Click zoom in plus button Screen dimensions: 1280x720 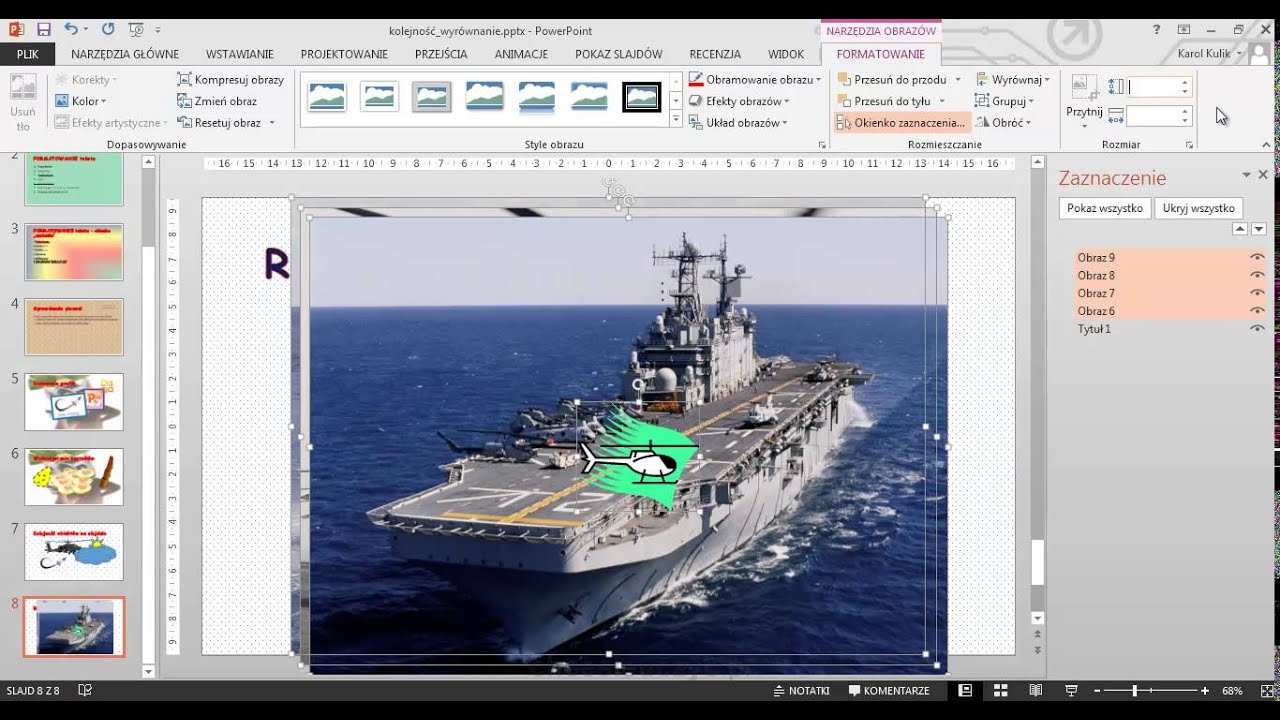(1205, 691)
